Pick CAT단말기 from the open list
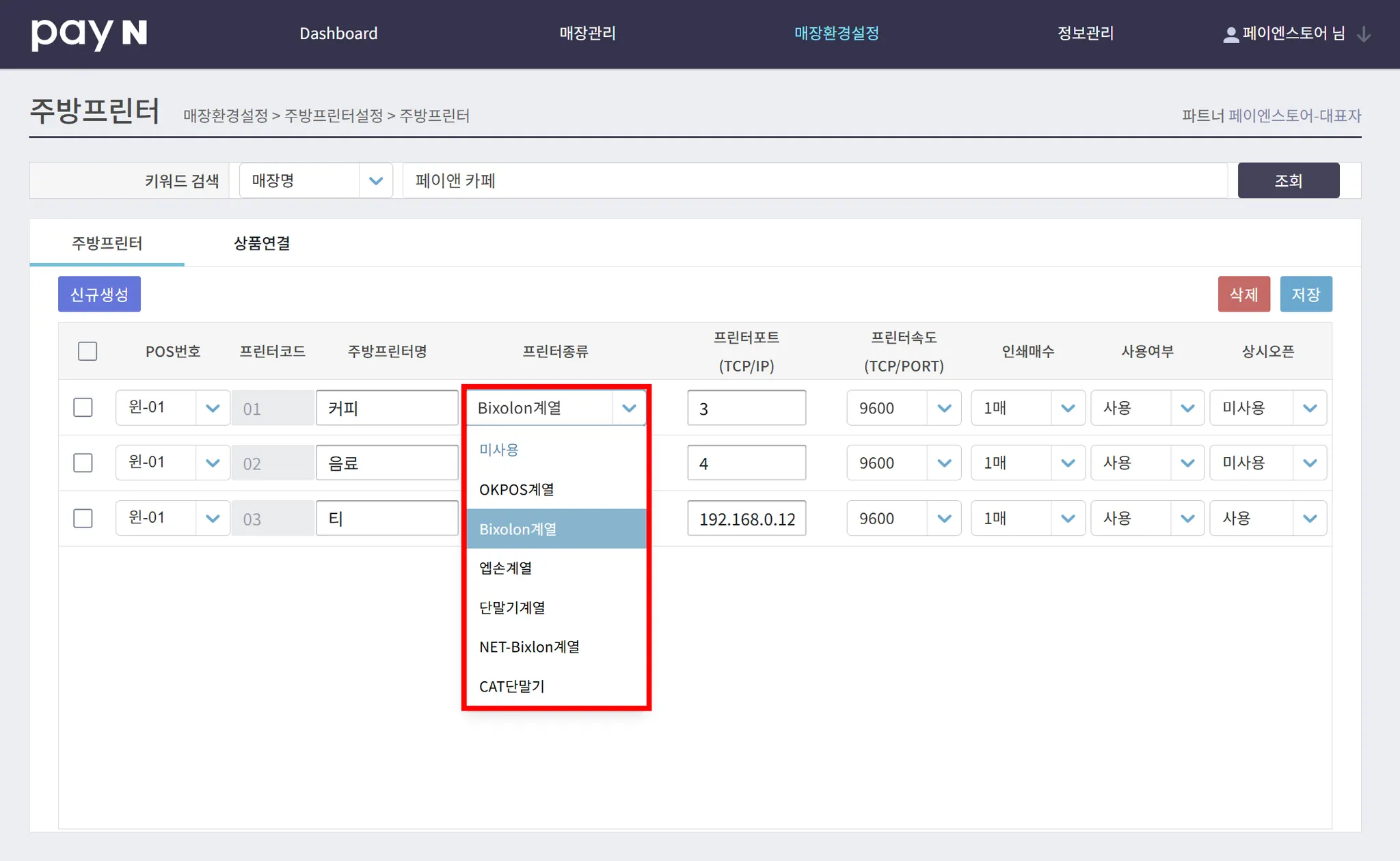 point(512,687)
